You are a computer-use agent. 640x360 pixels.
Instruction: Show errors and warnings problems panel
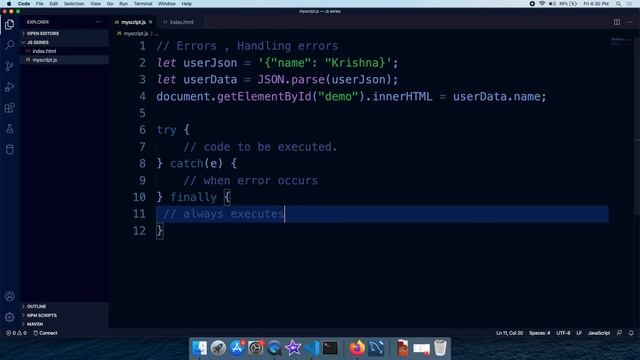(x=16, y=333)
